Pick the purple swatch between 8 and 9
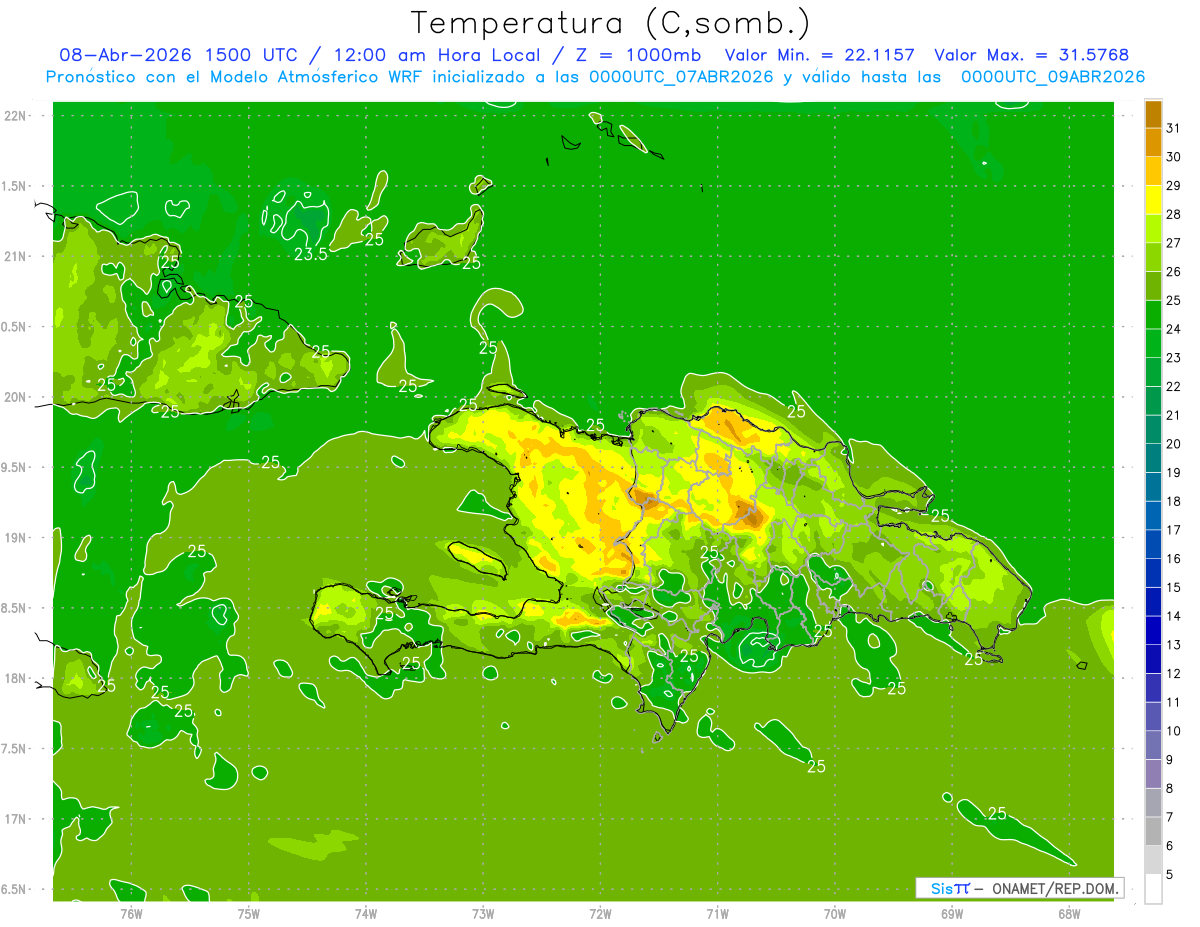The height and width of the screenshot is (927, 1200). (1153, 774)
